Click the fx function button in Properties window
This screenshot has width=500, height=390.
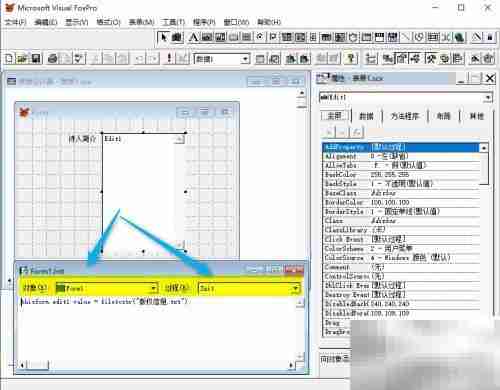(x=357, y=133)
